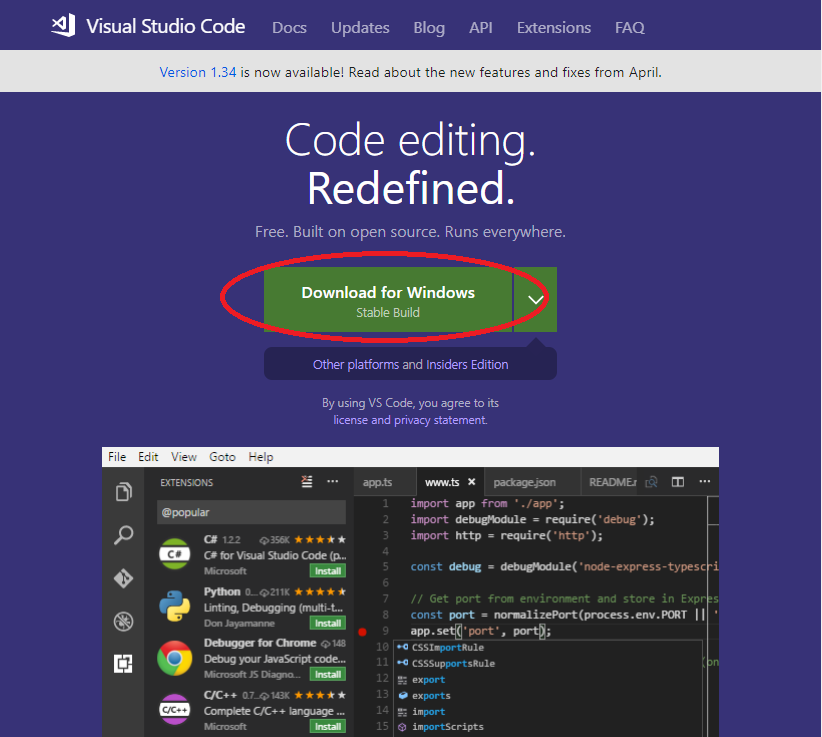Close the www.ts editor tab
Image resolution: width=822 pixels, height=737 pixels.
click(471, 482)
